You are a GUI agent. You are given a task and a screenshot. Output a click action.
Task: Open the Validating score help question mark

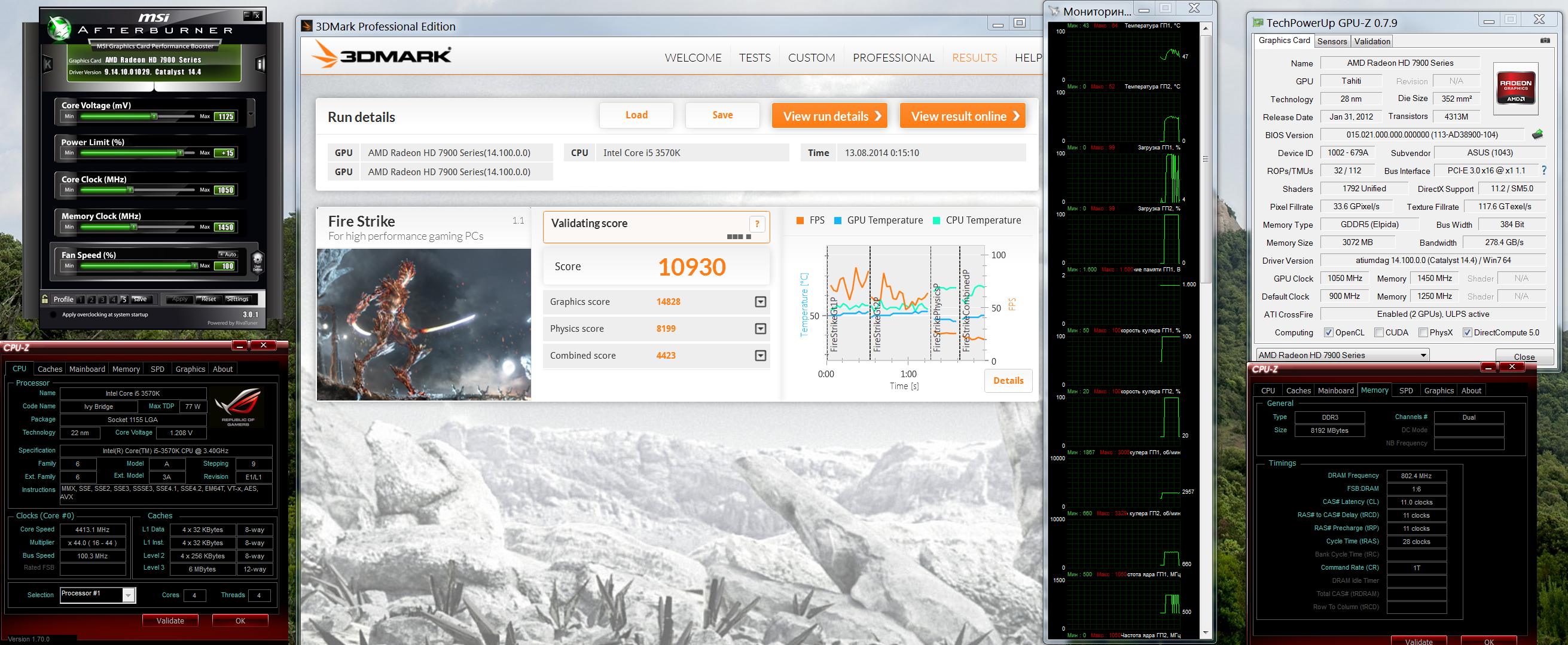coord(756,224)
